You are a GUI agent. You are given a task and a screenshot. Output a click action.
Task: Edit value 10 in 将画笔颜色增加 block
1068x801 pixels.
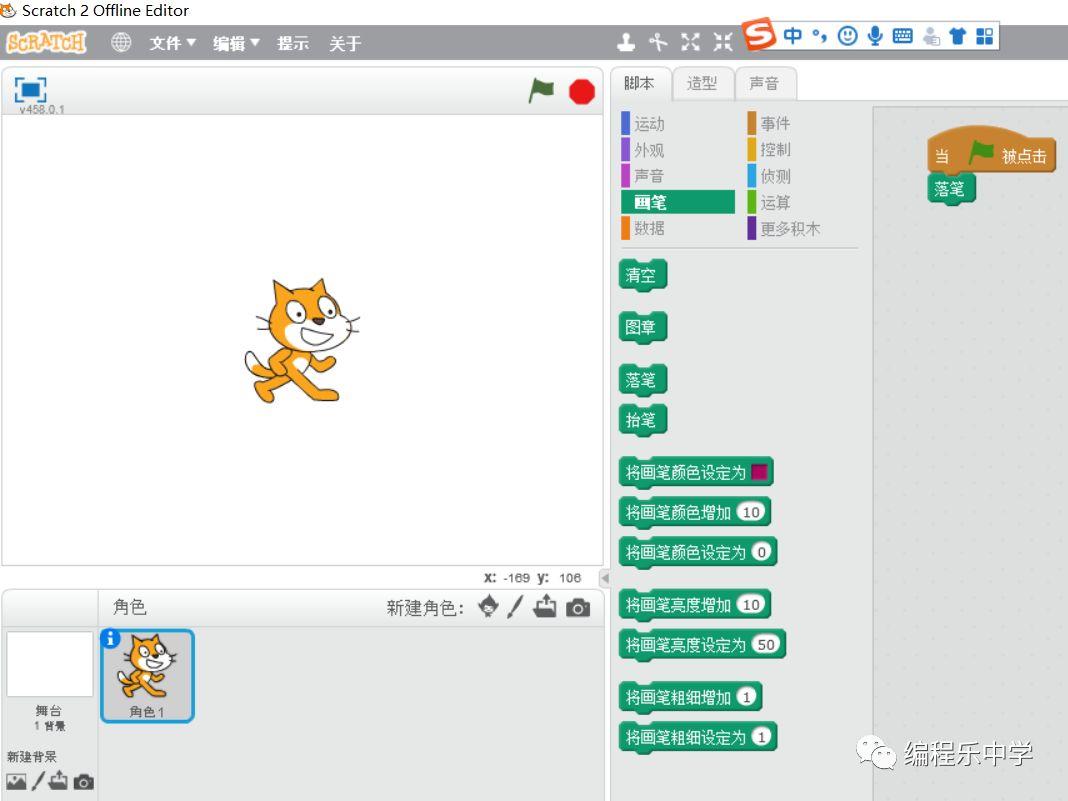[751, 512]
